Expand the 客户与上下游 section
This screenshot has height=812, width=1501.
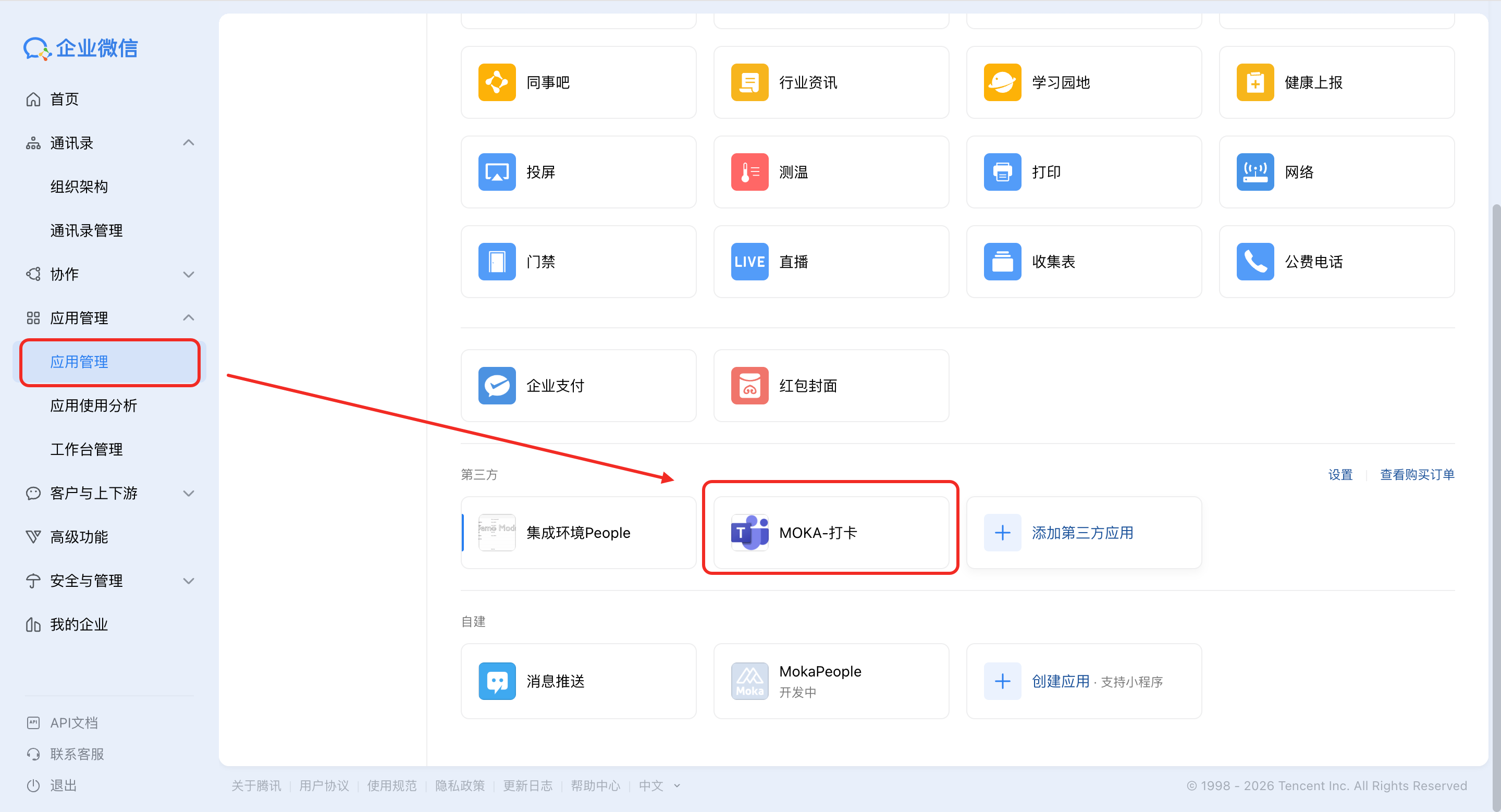pos(188,493)
